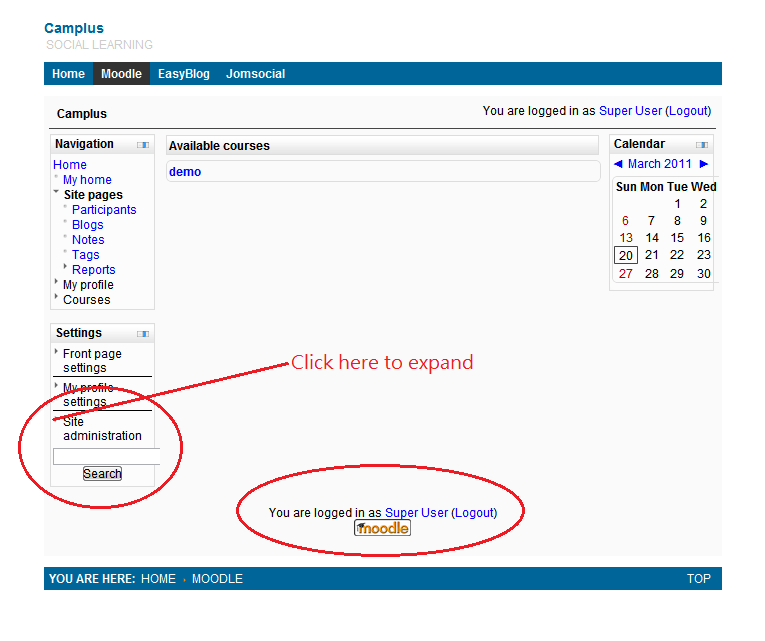Click the TOP link in footer bar
The height and width of the screenshot is (641, 765).
[698, 579]
